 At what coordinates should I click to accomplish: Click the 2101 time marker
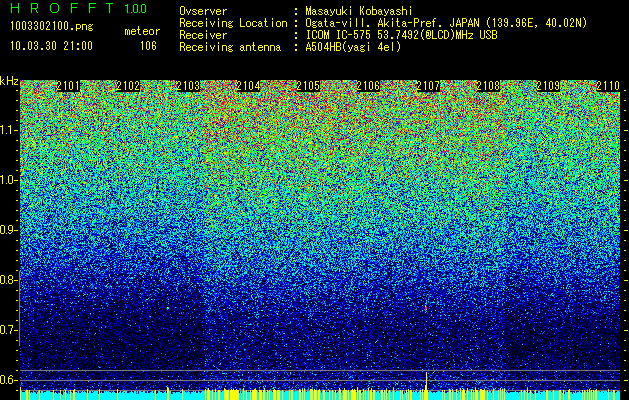pos(68,86)
